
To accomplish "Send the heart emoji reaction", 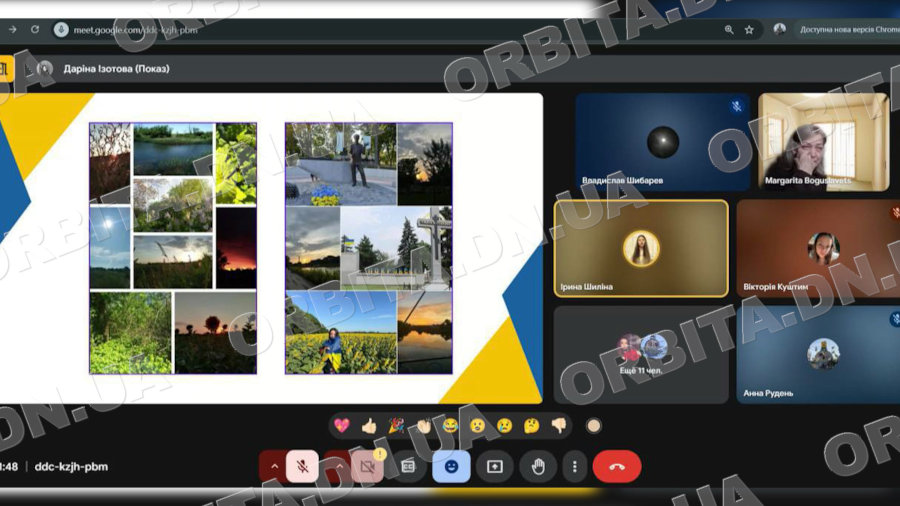I will tap(342, 426).
